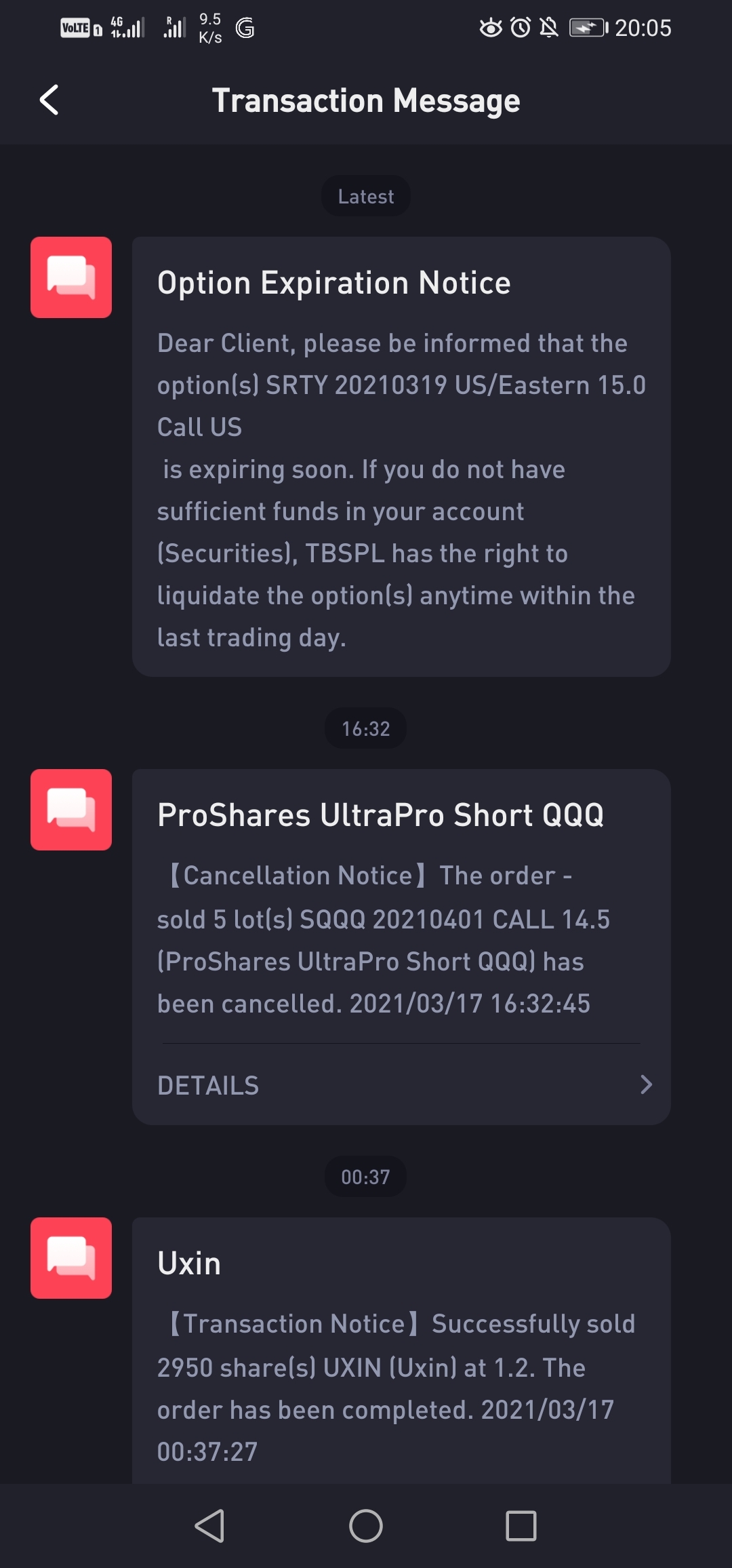This screenshot has height=1568, width=732.
Task: Tap the back arrow in header
Action: tap(49, 100)
